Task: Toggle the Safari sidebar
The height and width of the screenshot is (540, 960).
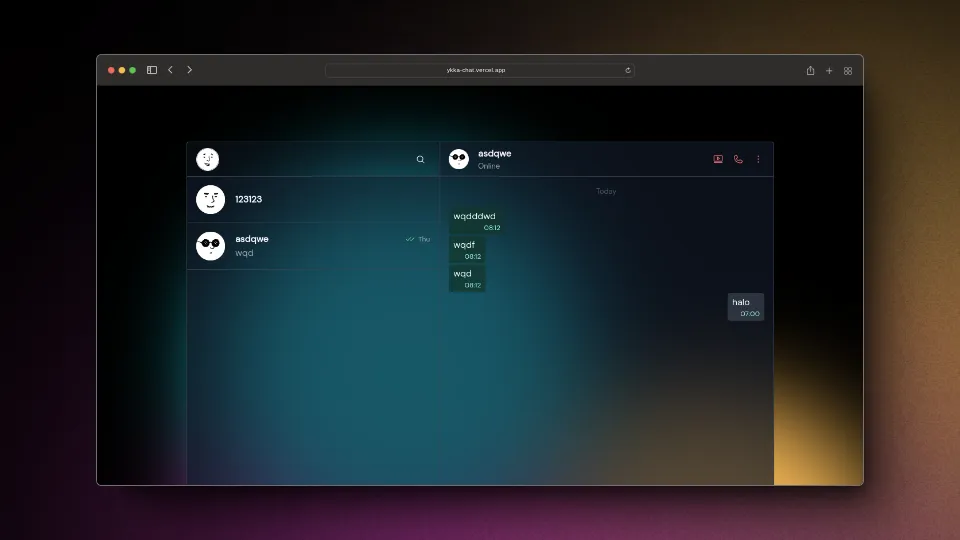Action: (152, 70)
